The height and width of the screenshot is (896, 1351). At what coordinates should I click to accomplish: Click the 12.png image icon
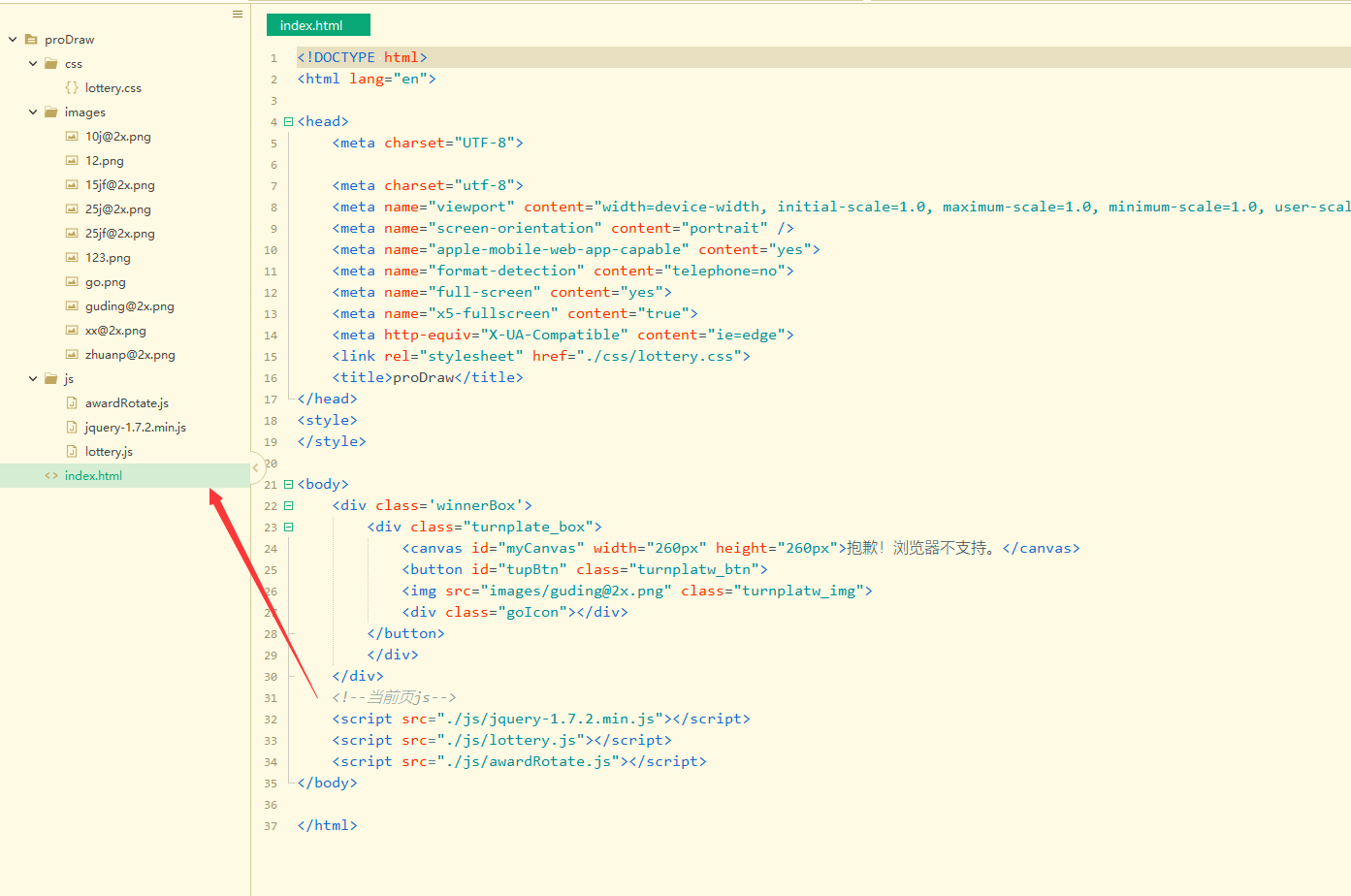click(72, 161)
